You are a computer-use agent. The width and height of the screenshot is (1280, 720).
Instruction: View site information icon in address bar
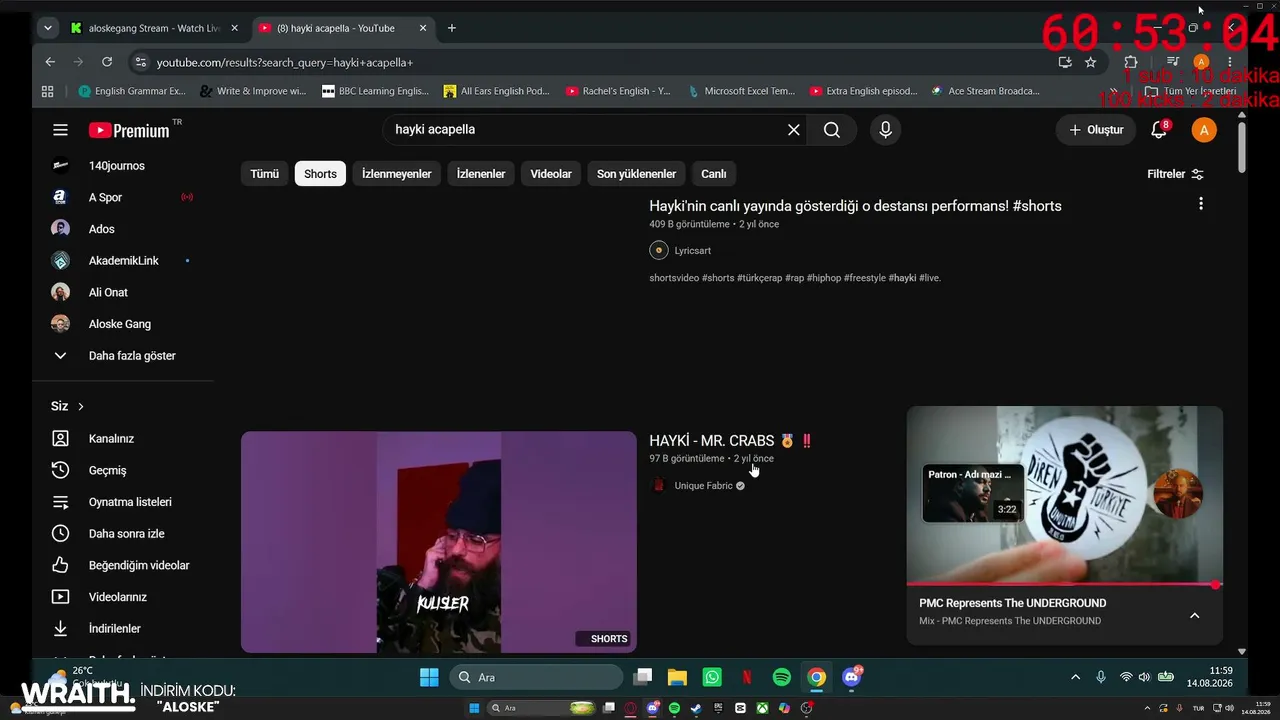140,62
